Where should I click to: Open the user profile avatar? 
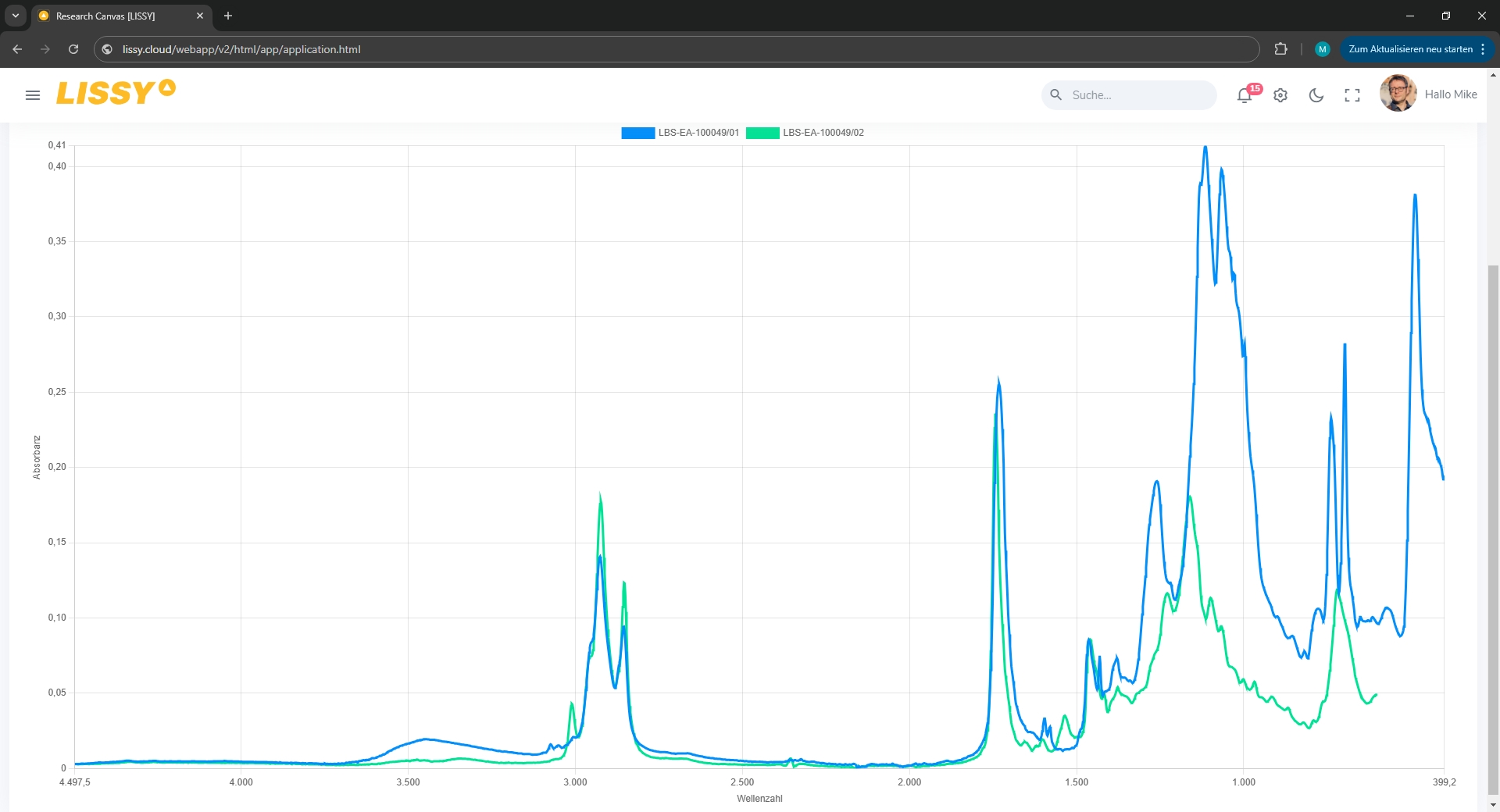coord(1398,94)
